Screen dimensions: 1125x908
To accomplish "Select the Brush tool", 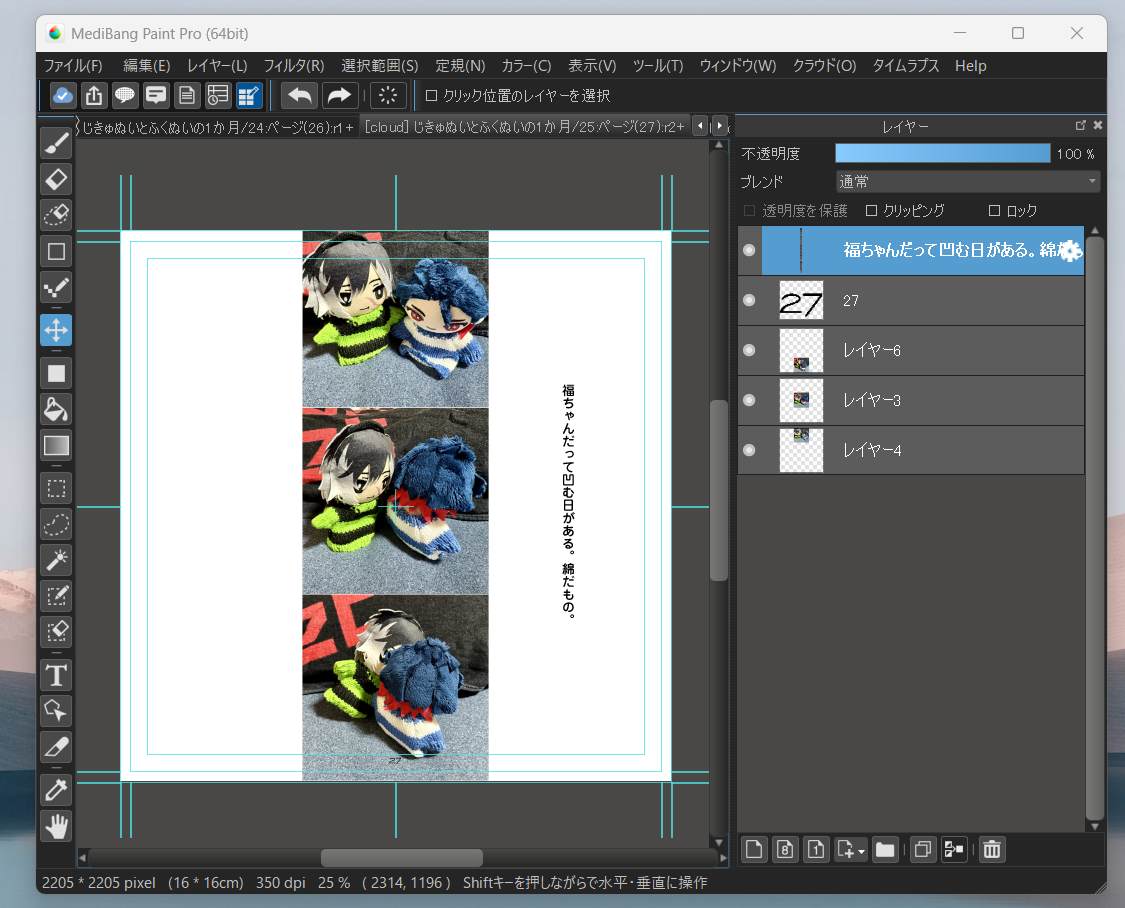I will click(x=56, y=143).
